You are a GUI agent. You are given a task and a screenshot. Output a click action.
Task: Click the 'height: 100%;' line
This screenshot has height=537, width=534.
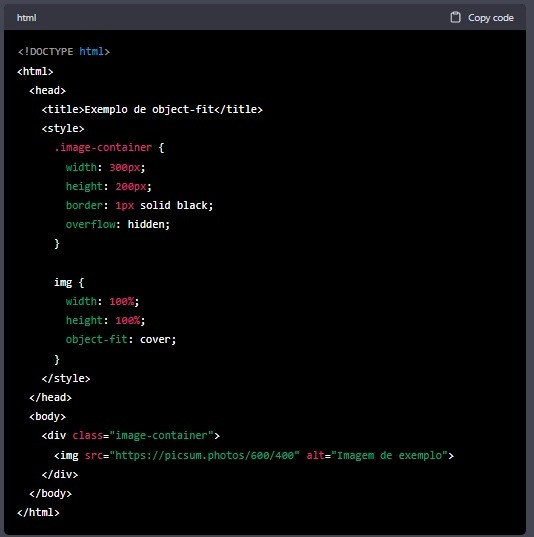(x=105, y=321)
